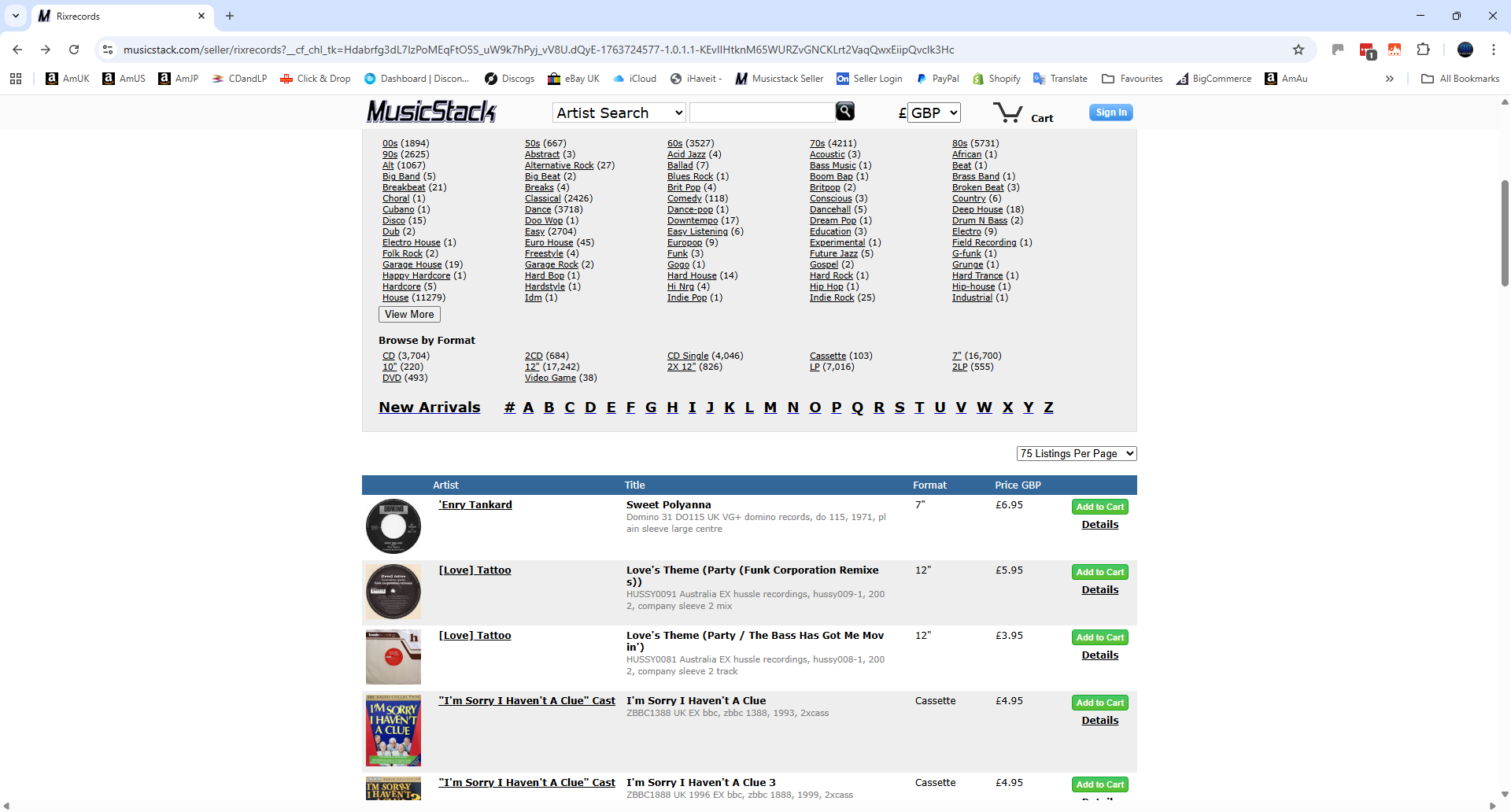Open the browser Extensions puzzle icon

(x=1423, y=50)
